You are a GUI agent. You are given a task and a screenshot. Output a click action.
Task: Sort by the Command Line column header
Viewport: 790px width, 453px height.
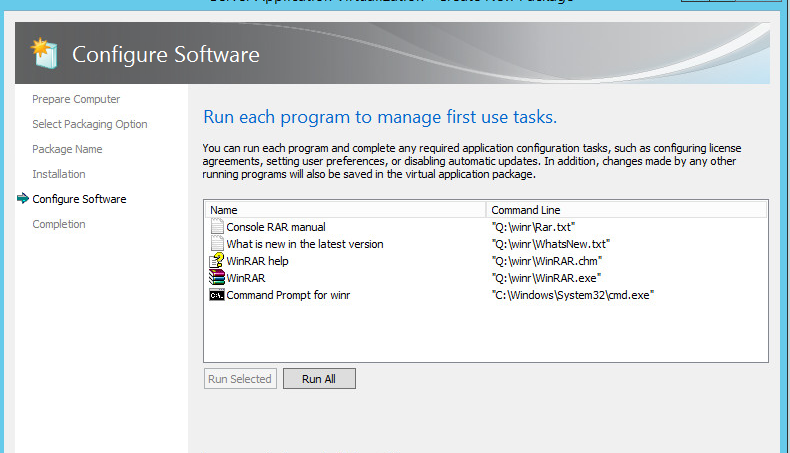click(627, 210)
